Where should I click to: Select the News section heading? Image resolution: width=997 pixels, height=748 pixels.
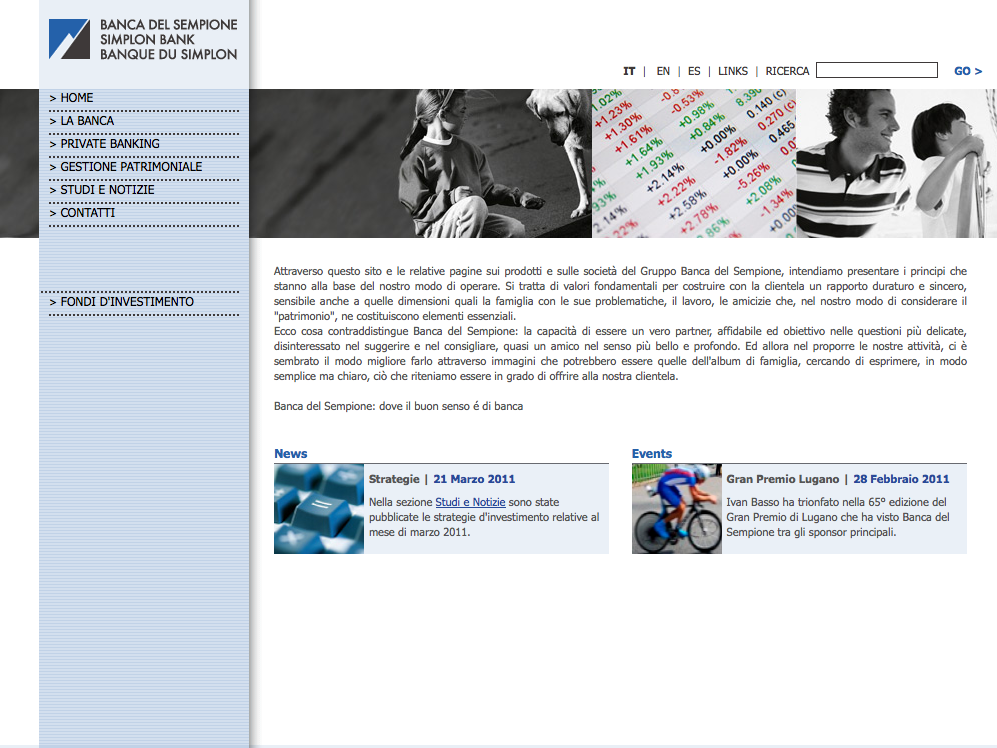(291, 454)
